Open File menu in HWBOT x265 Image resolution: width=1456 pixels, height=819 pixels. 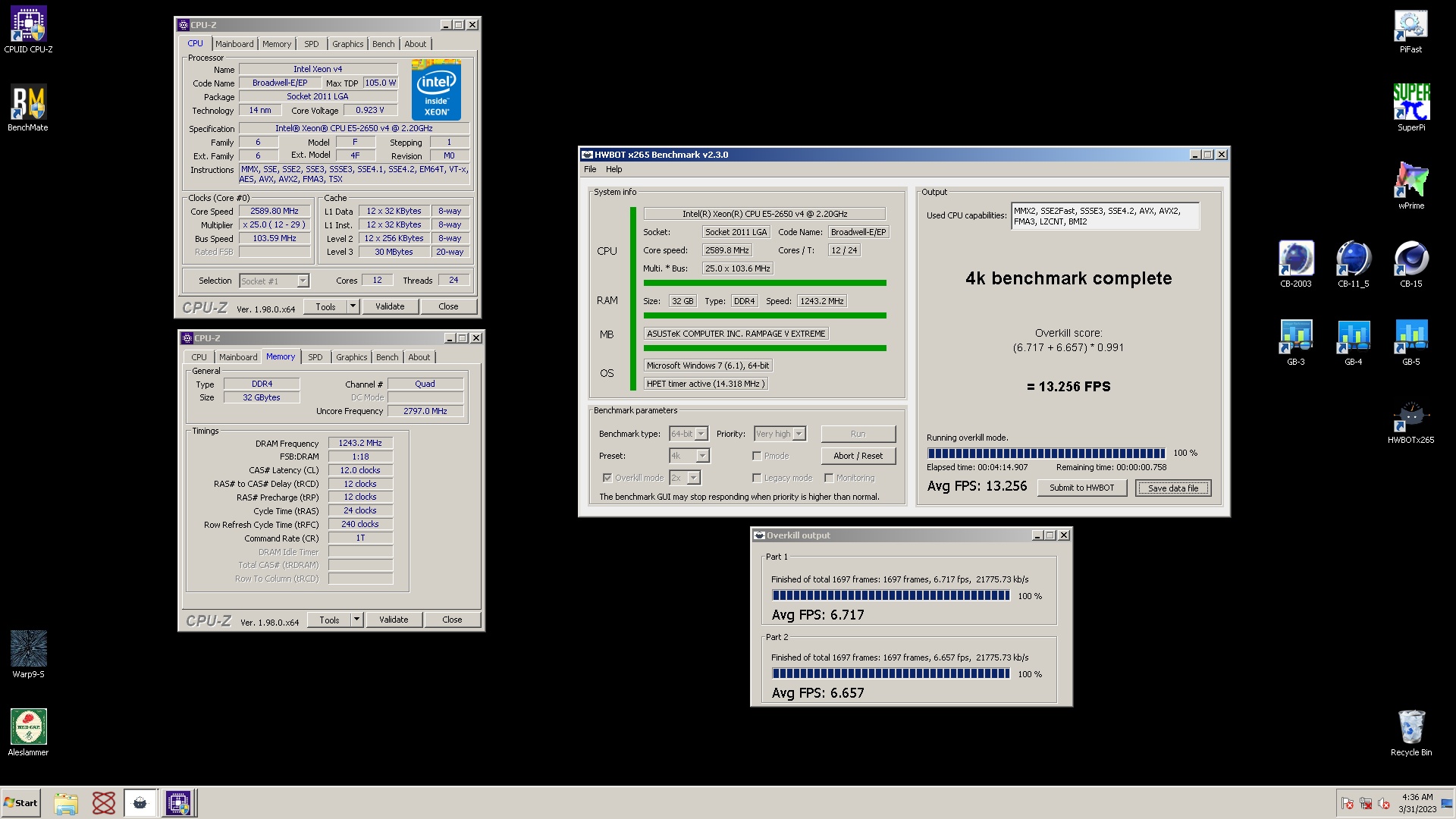click(x=590, y=169)
